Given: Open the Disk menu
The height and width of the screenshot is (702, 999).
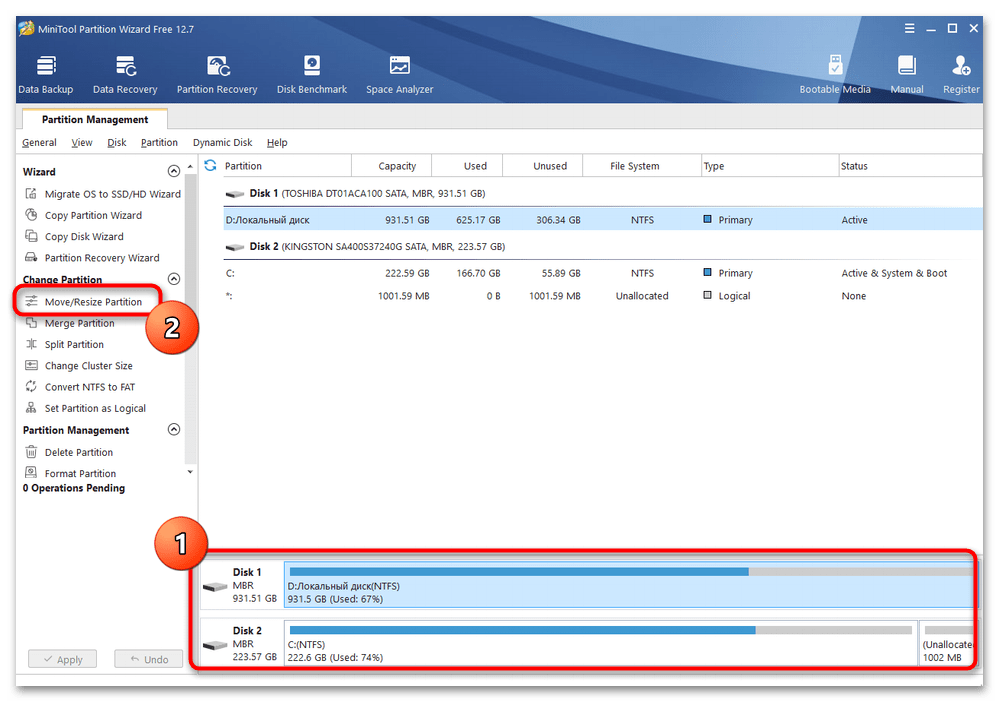Looking at the screenshot, I should [117, 143].
